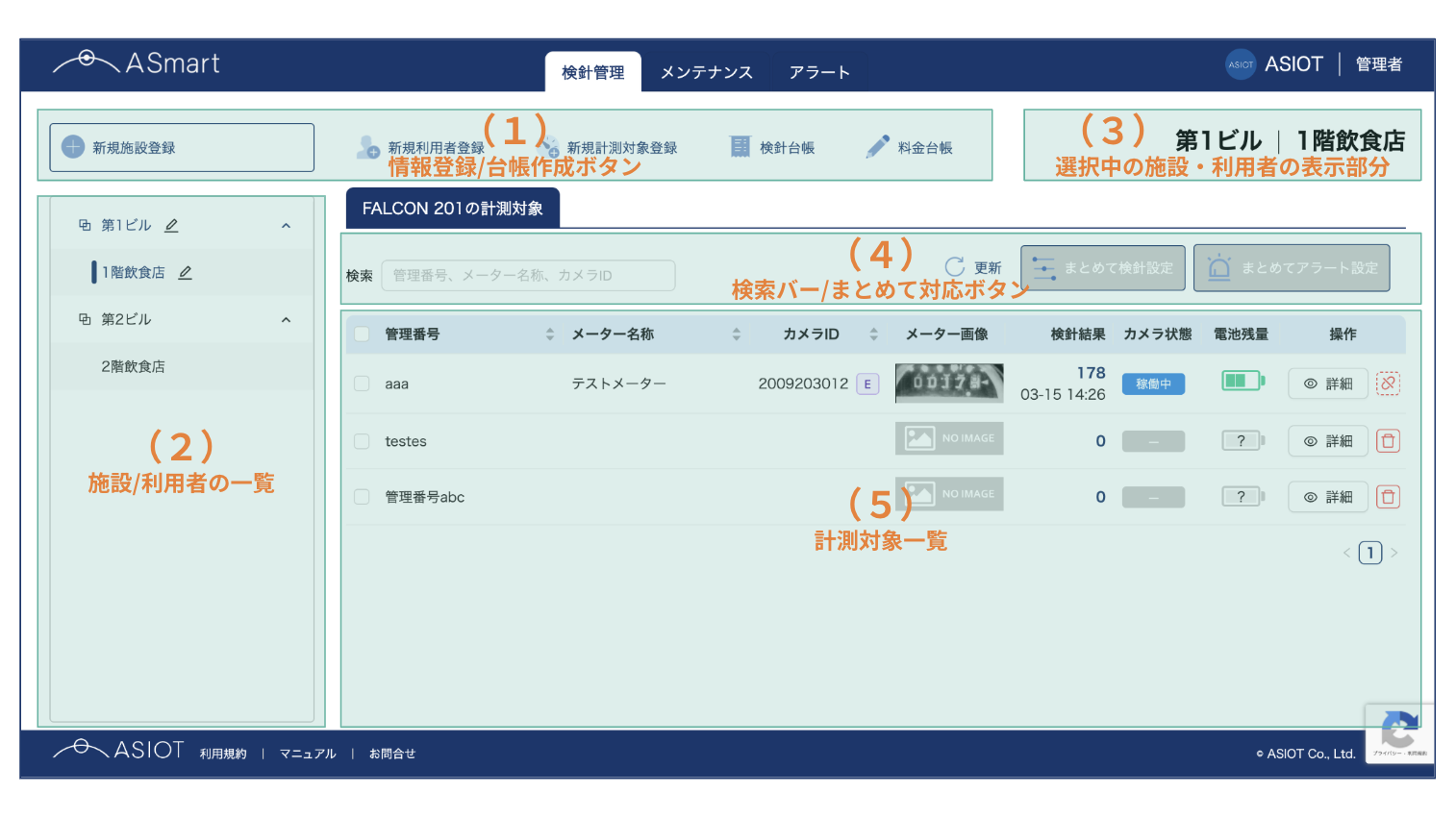Collapse the 第2ビル tree node
The height and width of the screenshot is (817, 1456).
(286, 319)
